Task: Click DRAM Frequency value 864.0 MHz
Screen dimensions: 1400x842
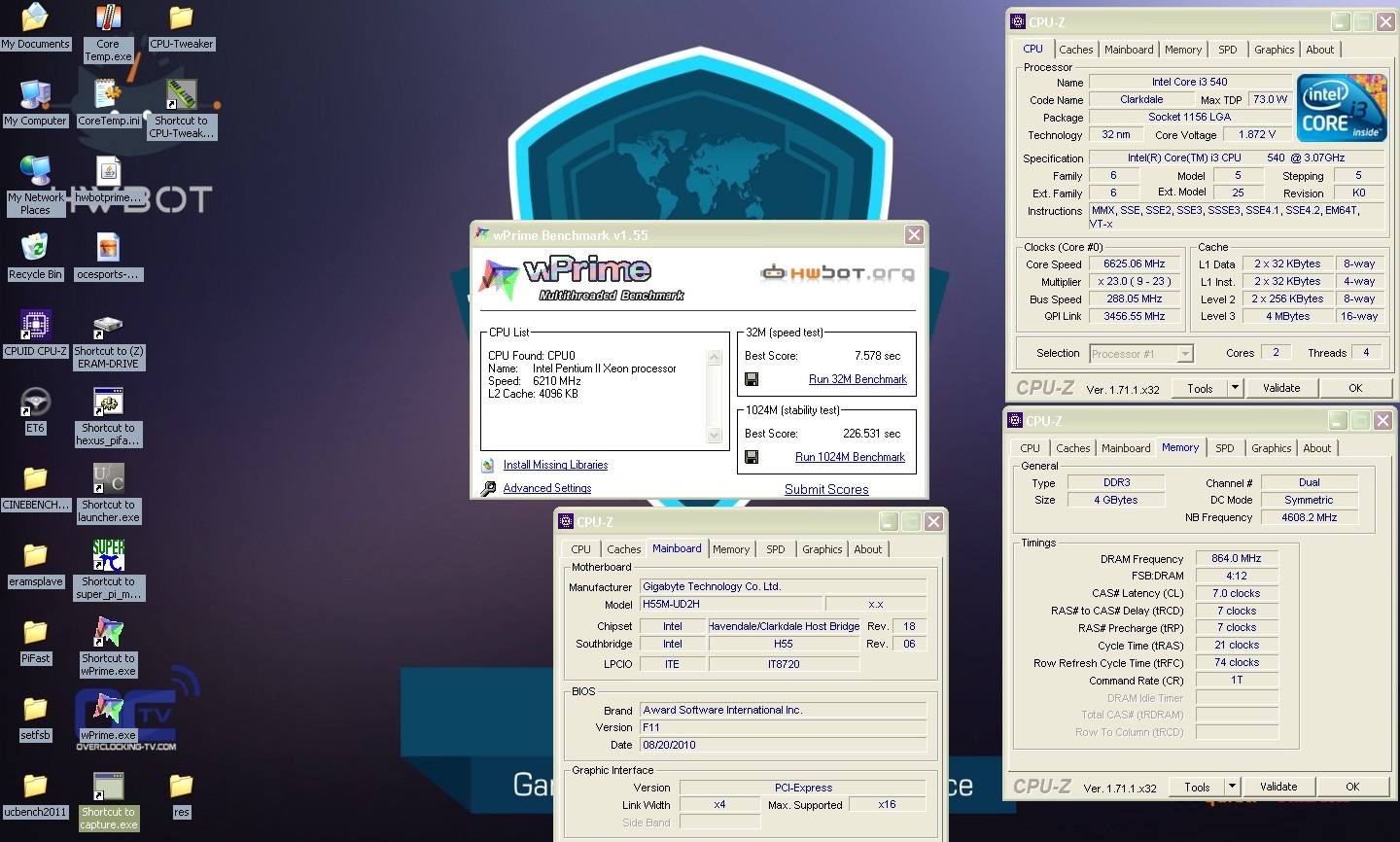Action: click(1236, 558)
